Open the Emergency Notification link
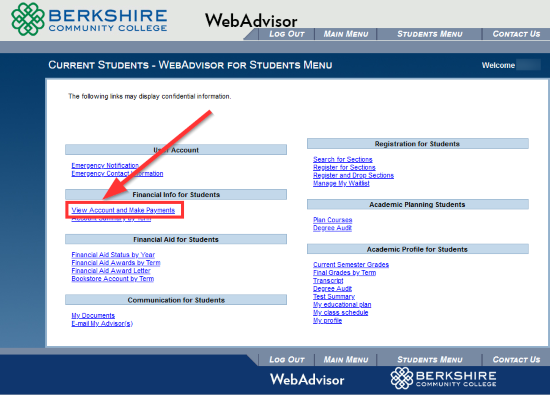This screenshot has height=395, width=550. point(105,165)
